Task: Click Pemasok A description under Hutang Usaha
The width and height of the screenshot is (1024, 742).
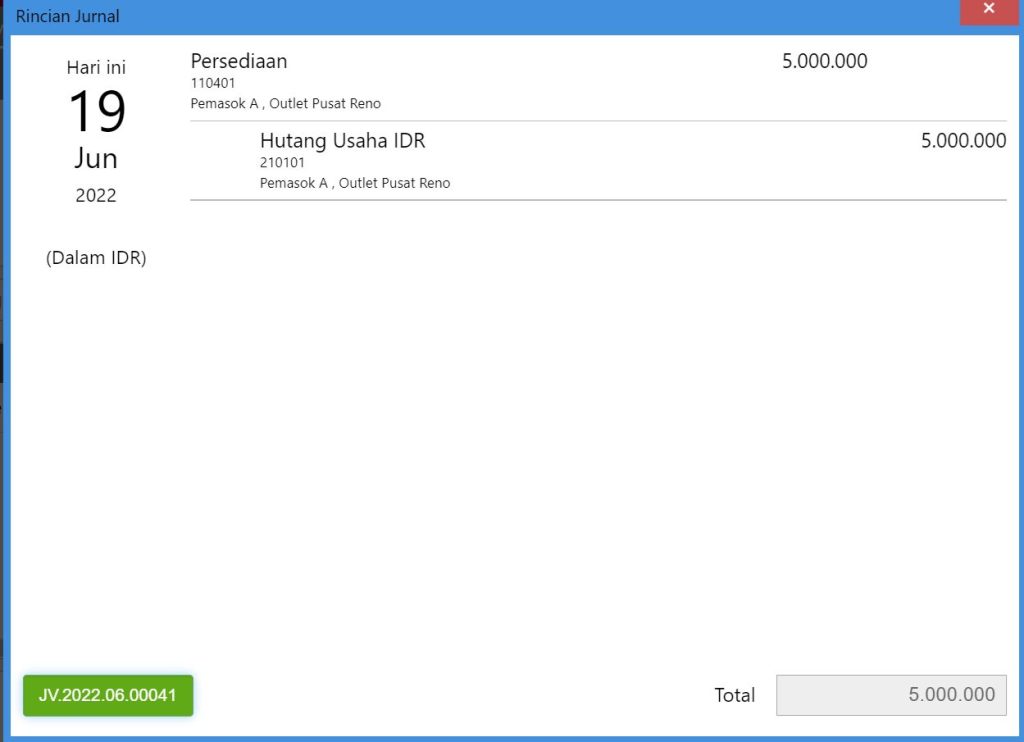Action: [354, 184]
